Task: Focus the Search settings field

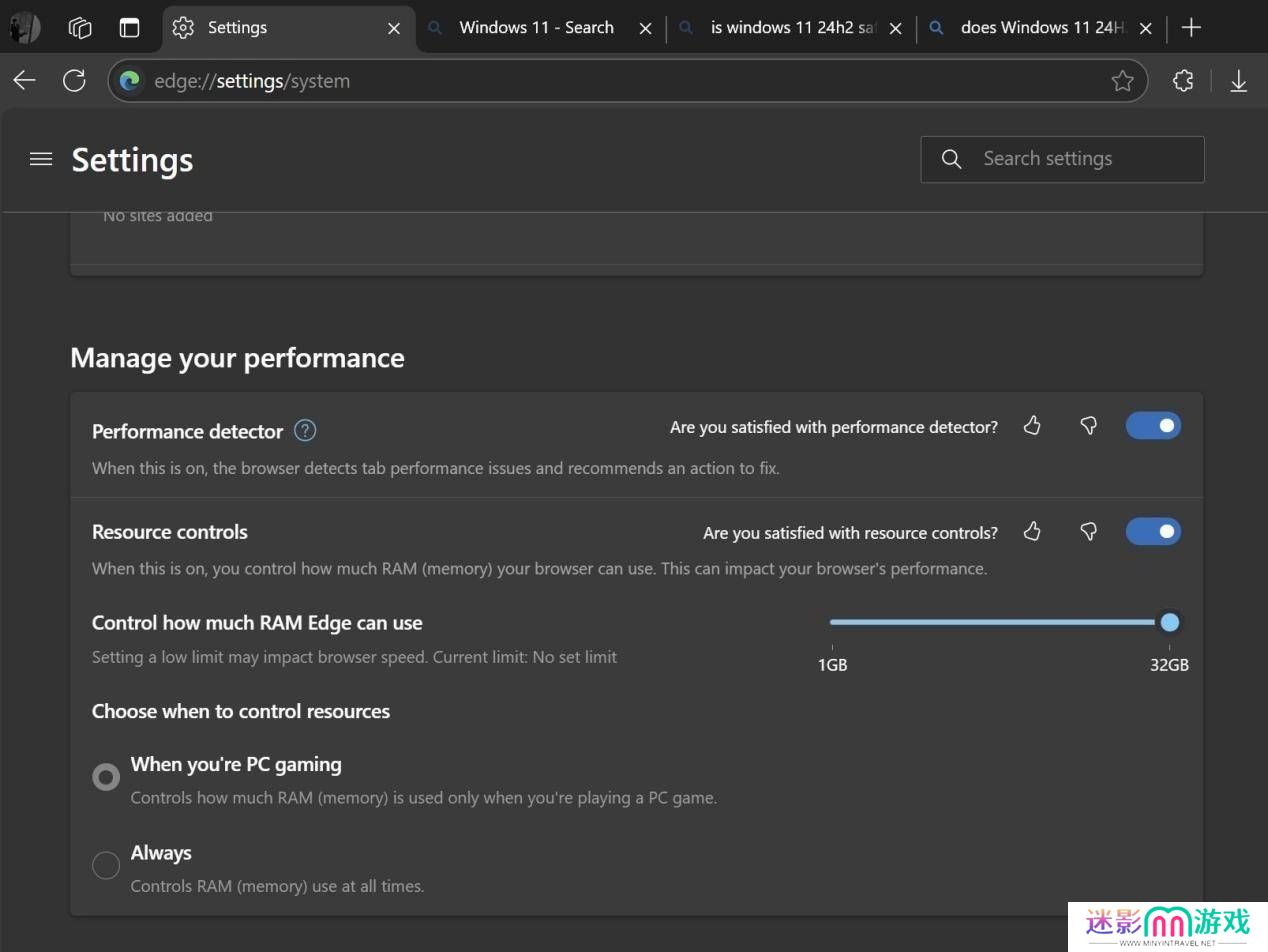Action: click(x=1062, y=159)
